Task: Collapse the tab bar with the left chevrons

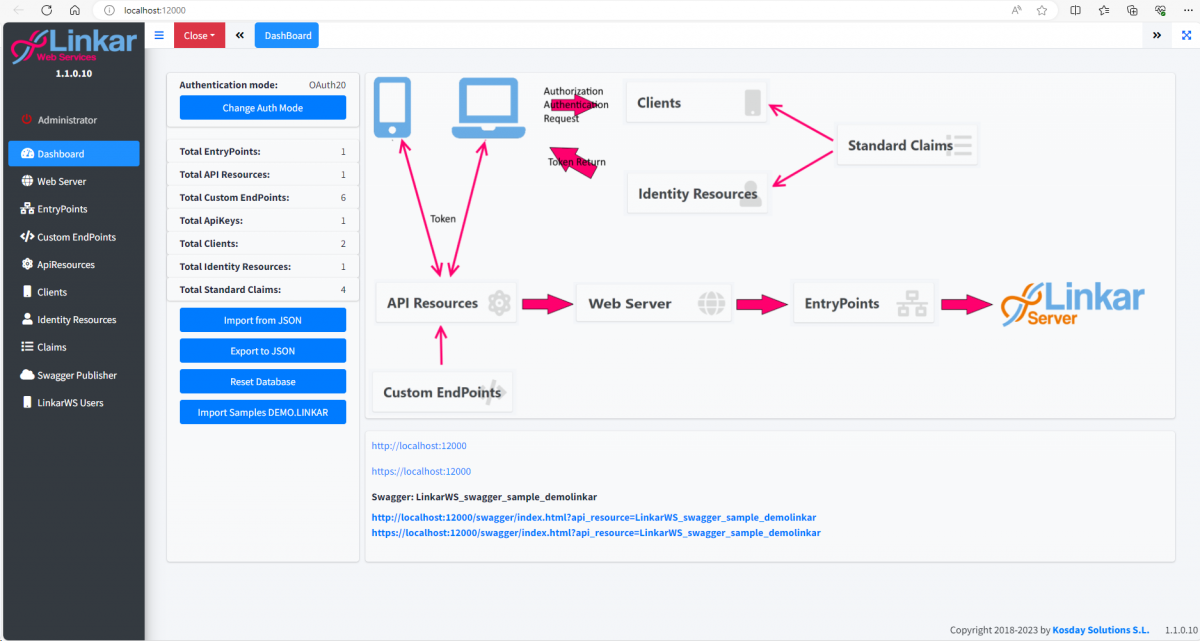Action: click(239, 34)
